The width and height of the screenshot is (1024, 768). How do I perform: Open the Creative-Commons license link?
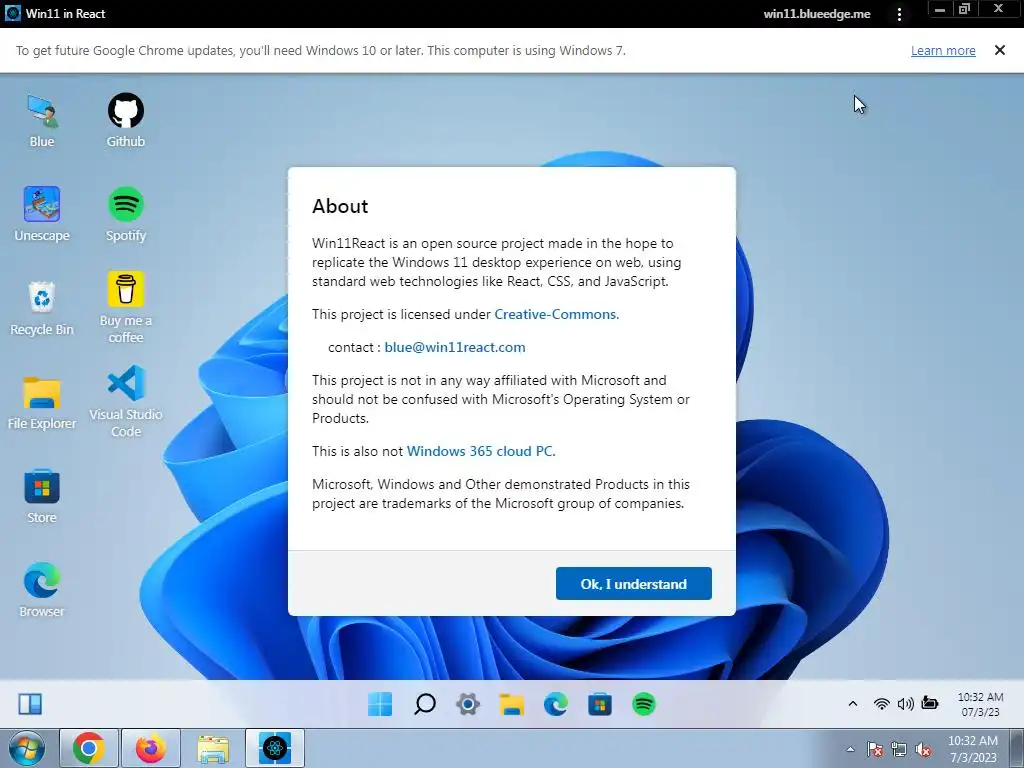click(556, 314)
